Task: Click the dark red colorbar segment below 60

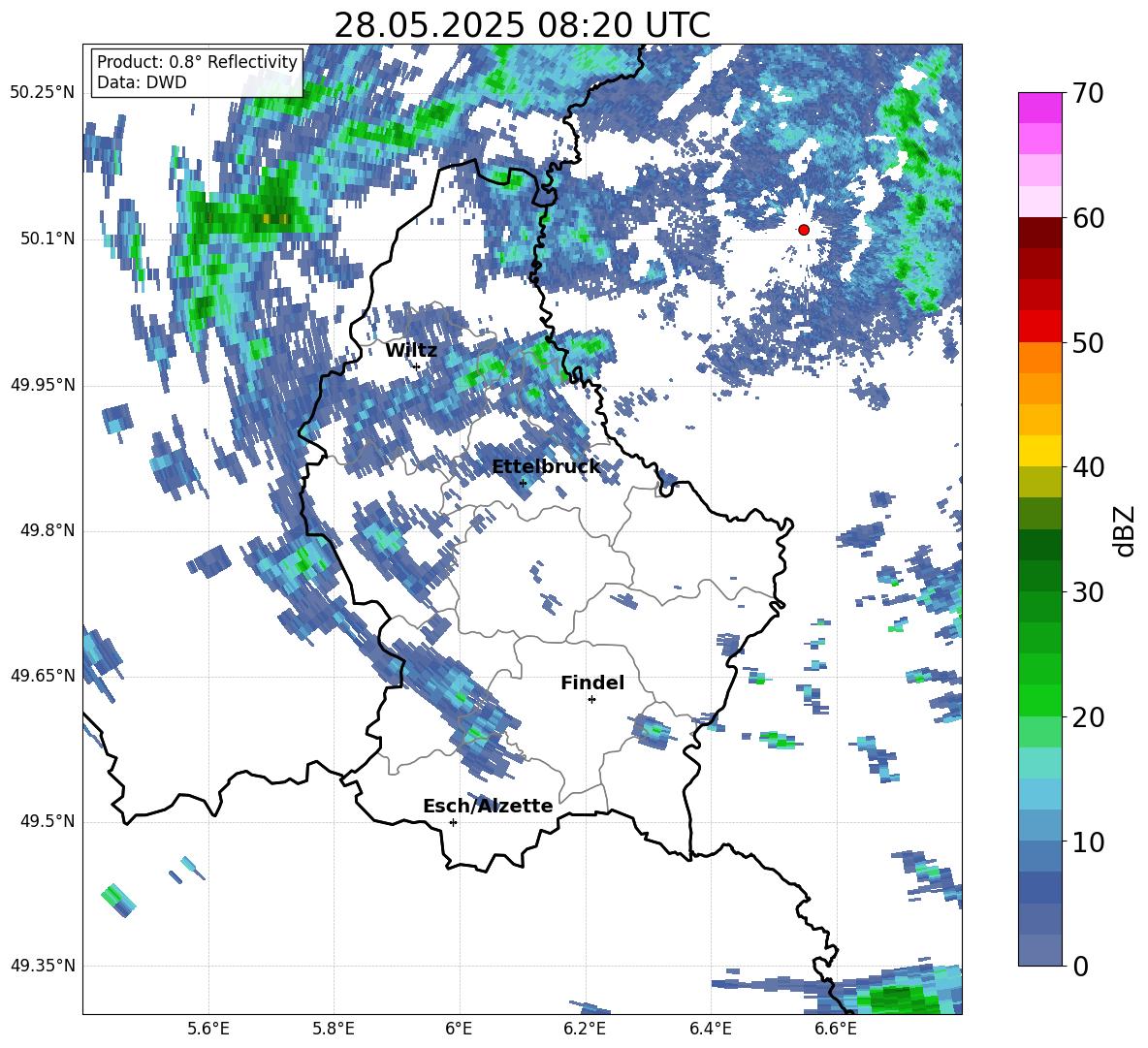Action: [x=1039, y=233]
